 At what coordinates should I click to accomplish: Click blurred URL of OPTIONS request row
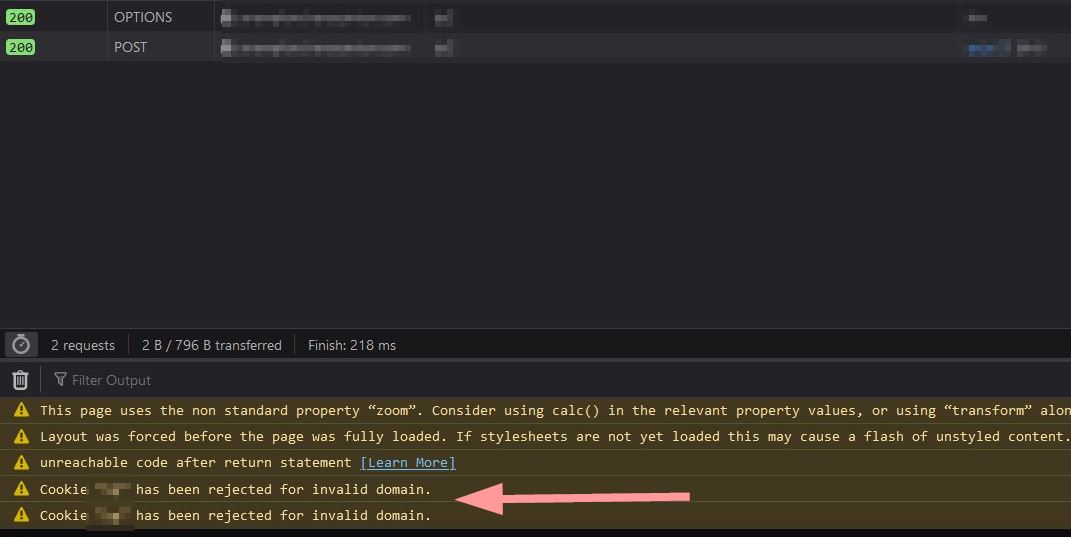[x=316, y=17]
